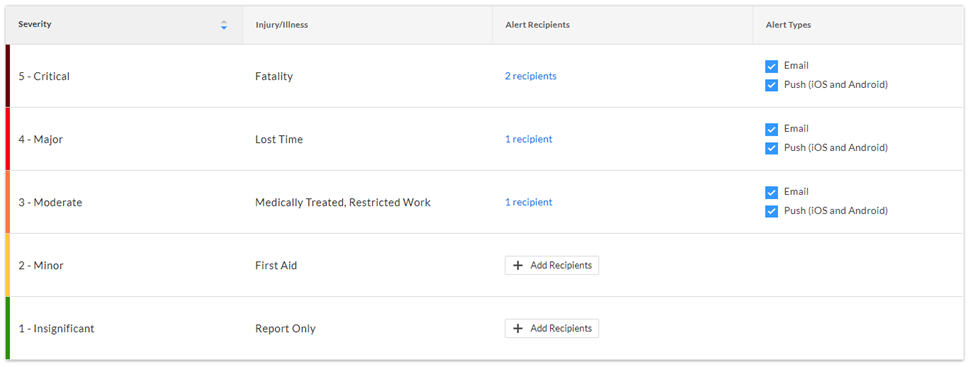Click plus icon in Insignificant row
This screenshot has width=970, height=367.
click(x=518, y=329)
